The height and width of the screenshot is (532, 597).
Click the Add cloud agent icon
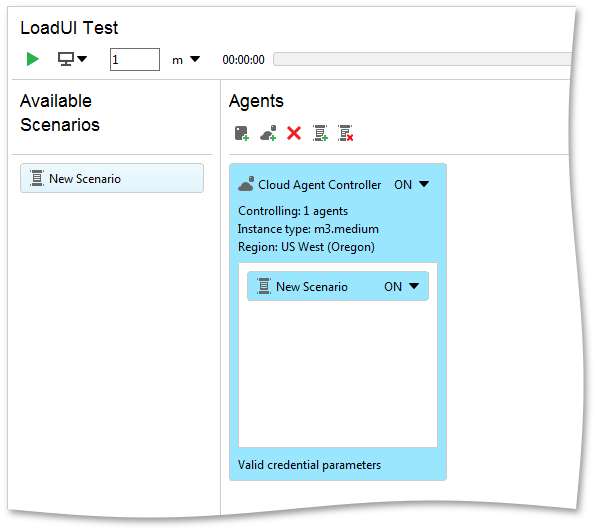(268, 133)
